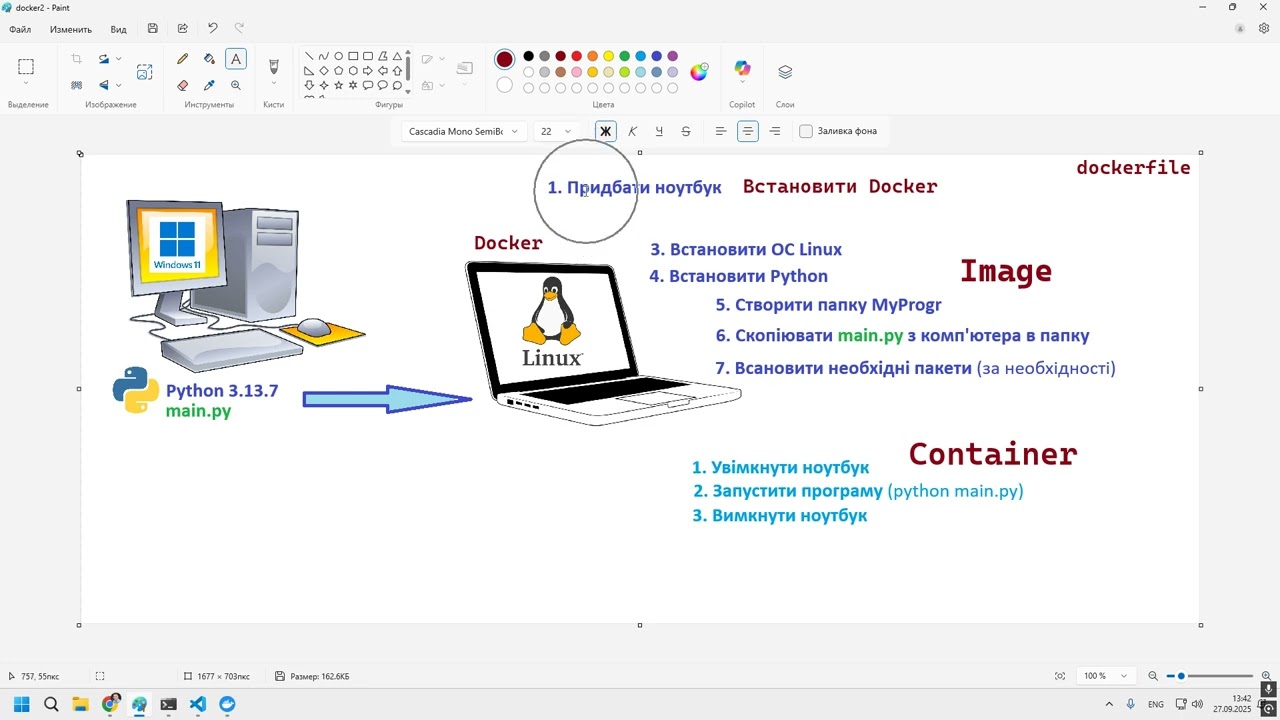Align text right
1280x720 pixels.
coord(774,131)
